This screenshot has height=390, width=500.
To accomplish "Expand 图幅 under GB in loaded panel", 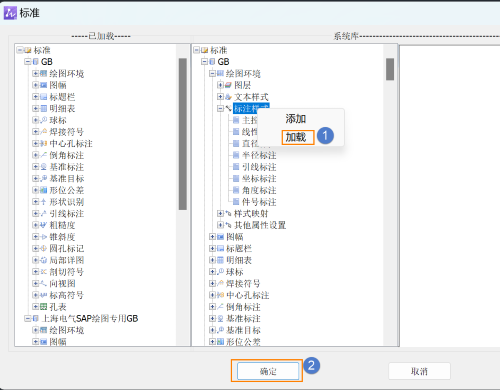I will [35, 85].
